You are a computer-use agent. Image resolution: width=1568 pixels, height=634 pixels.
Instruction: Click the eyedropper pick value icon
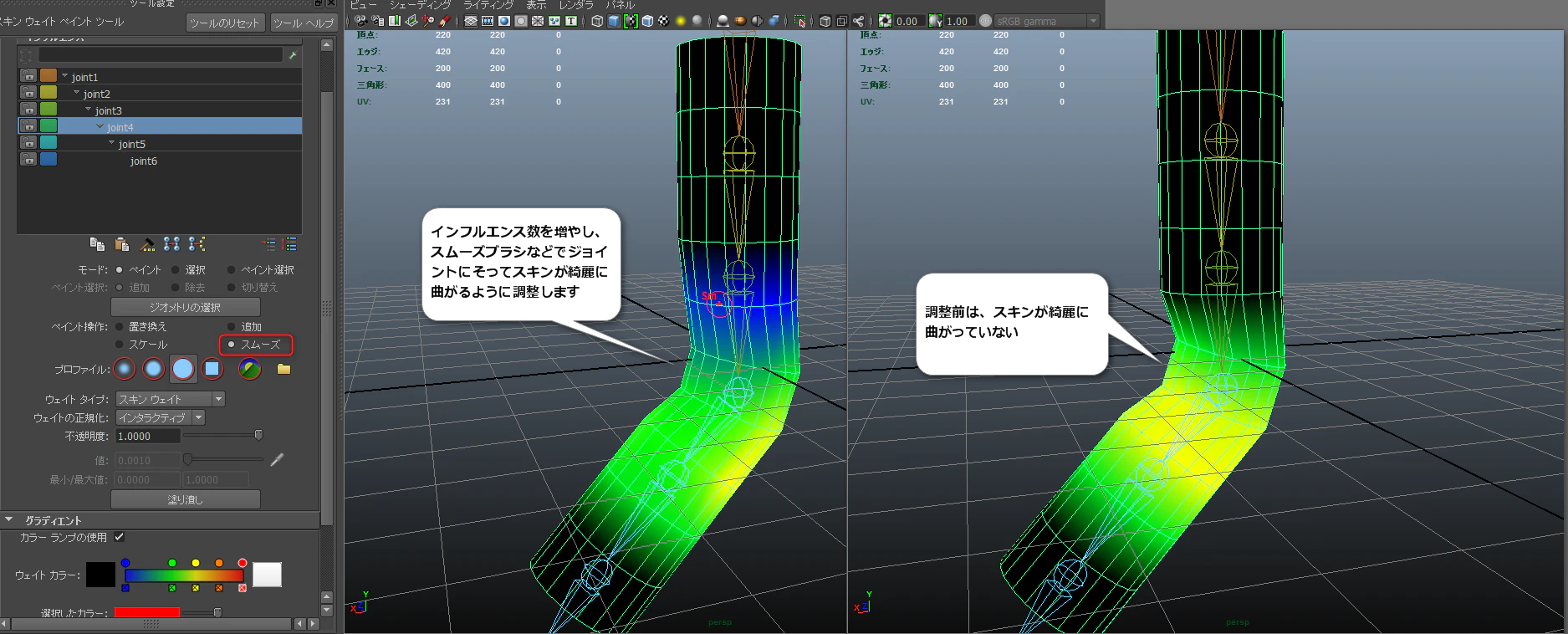[x=277, y=459]
